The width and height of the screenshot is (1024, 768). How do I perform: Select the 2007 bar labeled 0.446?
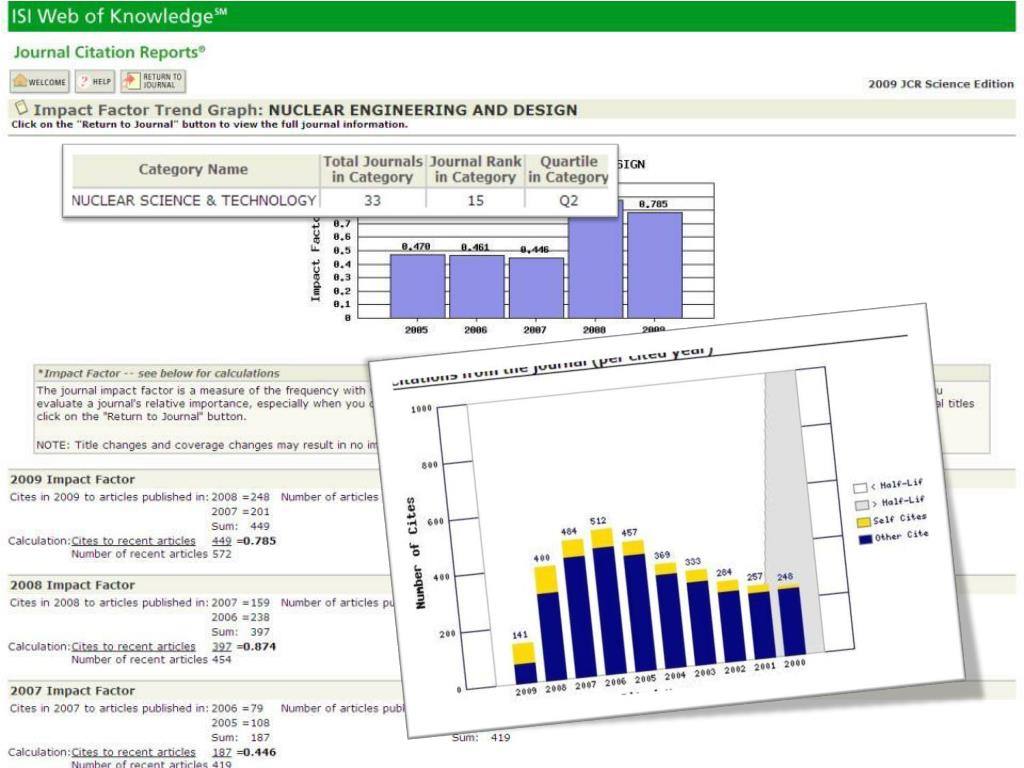[x=536, y=288]
